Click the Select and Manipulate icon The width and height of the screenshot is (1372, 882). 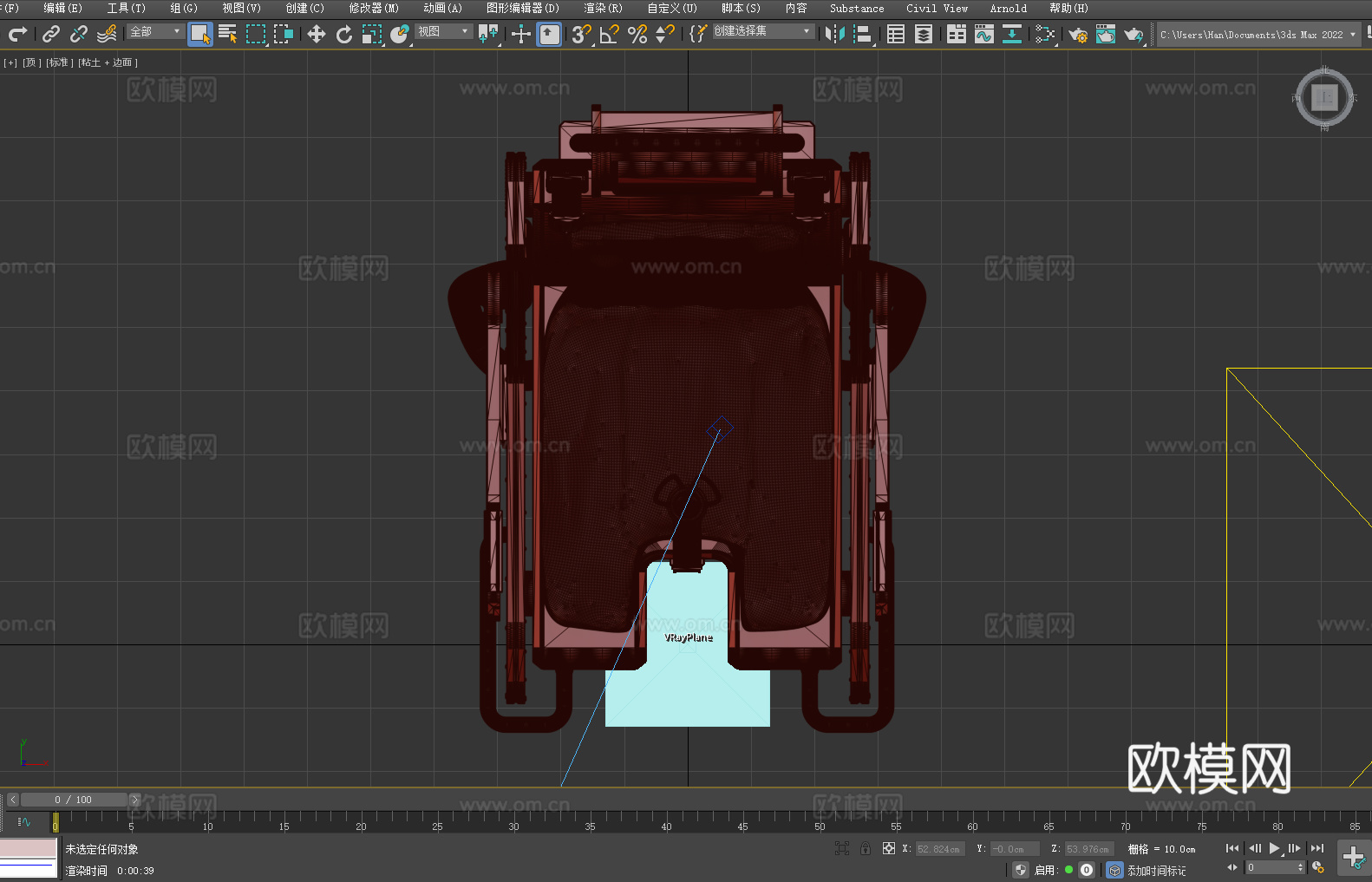tap(521, 34)
